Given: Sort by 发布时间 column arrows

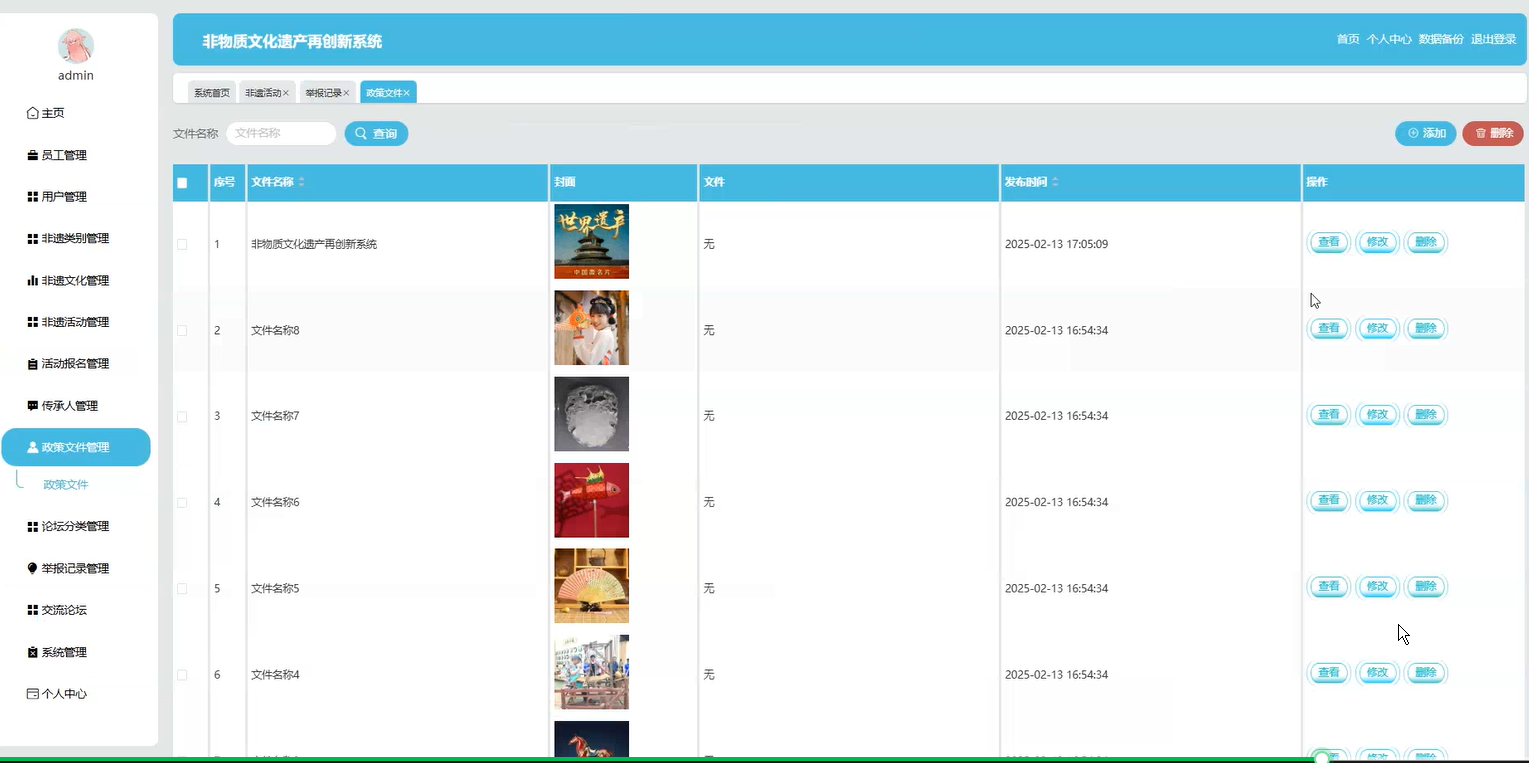Looking at the screenshot, I should [1055, 182].
